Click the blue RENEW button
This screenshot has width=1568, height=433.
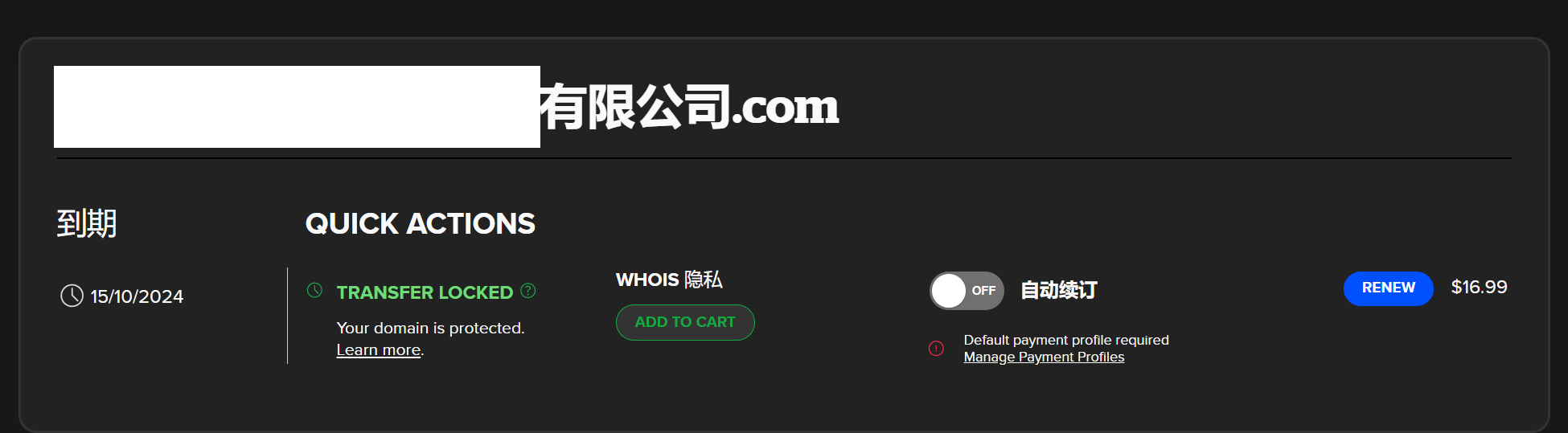coord(1388,288)
